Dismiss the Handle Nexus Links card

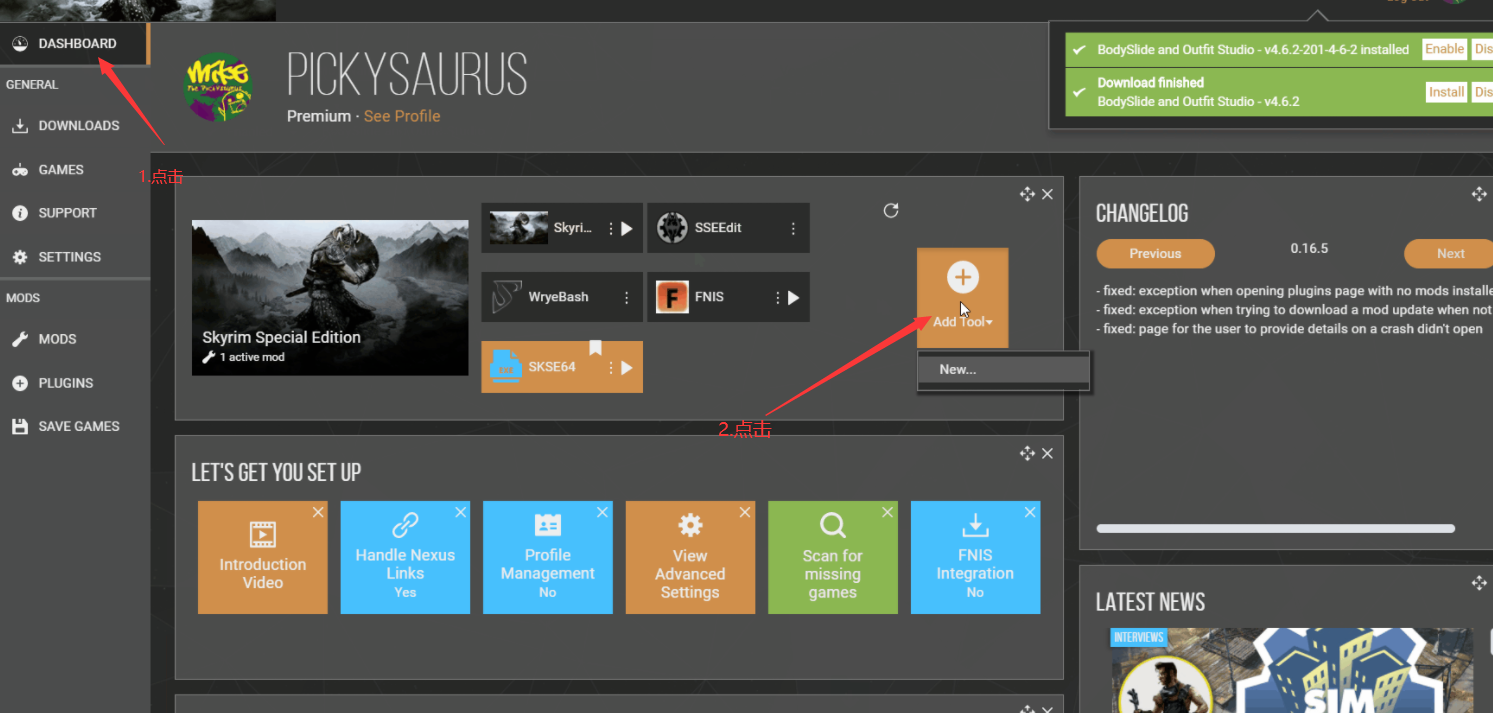[461, 512]
